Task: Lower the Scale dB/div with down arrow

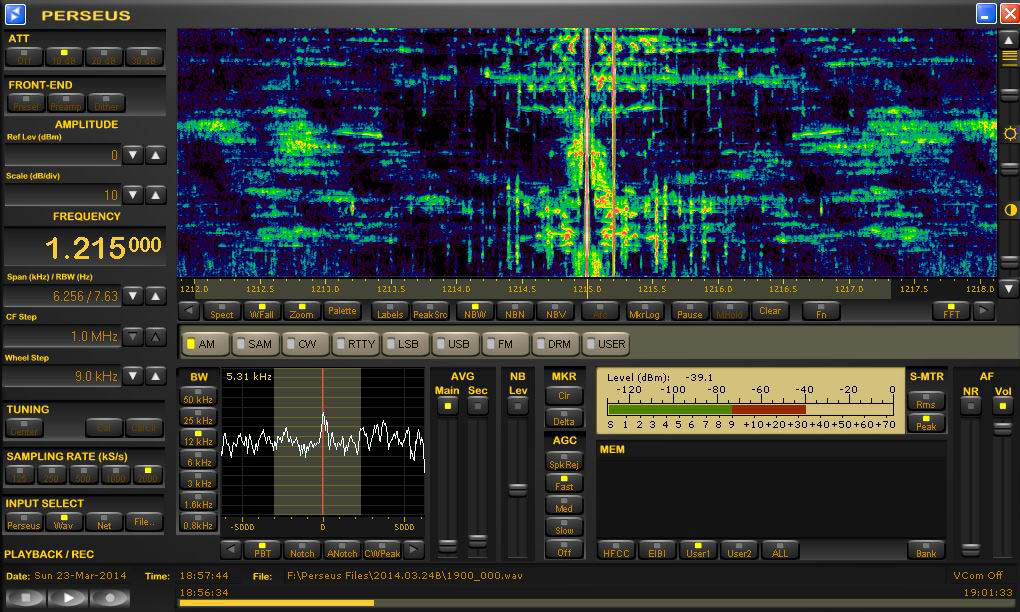Action: point(133,195)
